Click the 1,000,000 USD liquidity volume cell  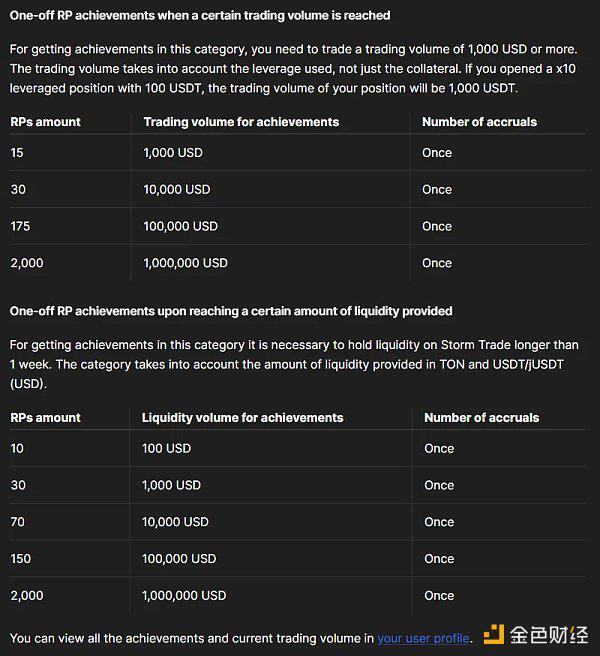(x=184, y=596)
